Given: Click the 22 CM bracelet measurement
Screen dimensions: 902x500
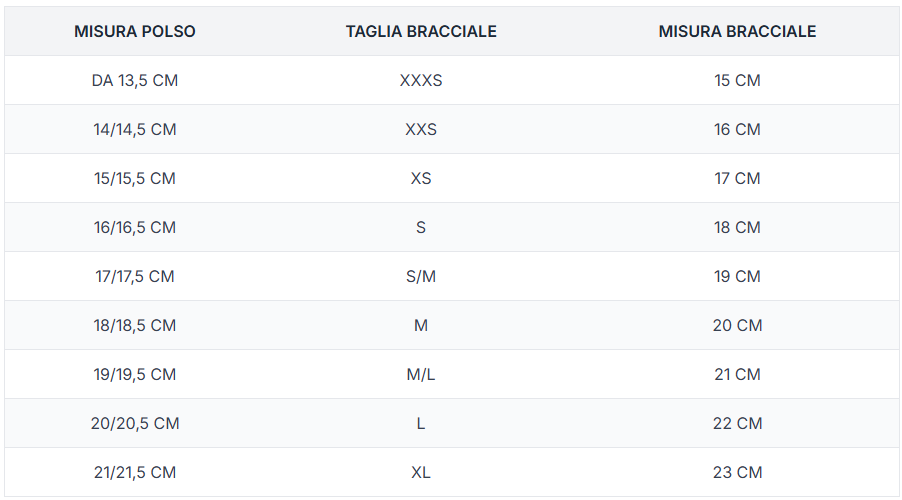Looking at the screenshot, I should coord(737,423).
